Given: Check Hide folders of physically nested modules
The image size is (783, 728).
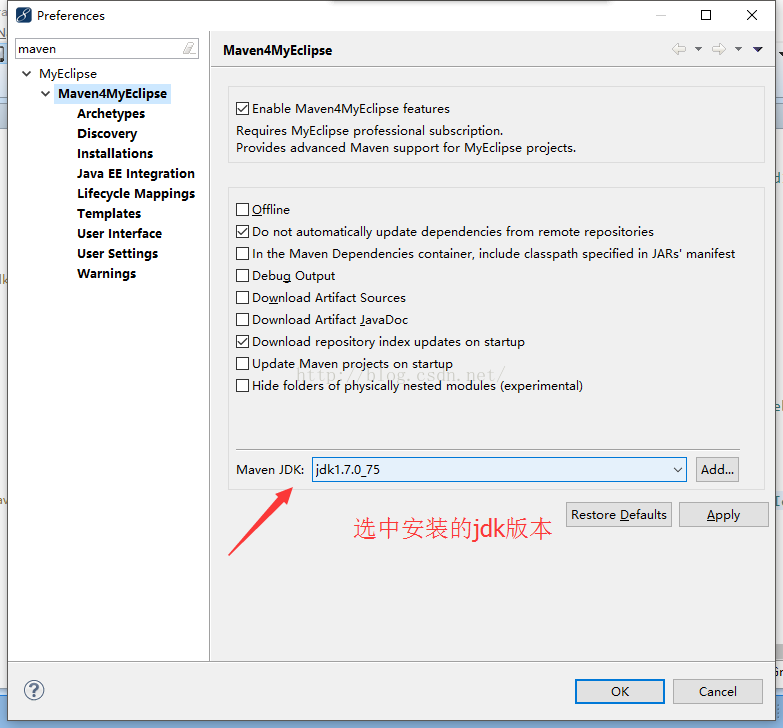Looking at the screenshot, I should tap(242, 385).
